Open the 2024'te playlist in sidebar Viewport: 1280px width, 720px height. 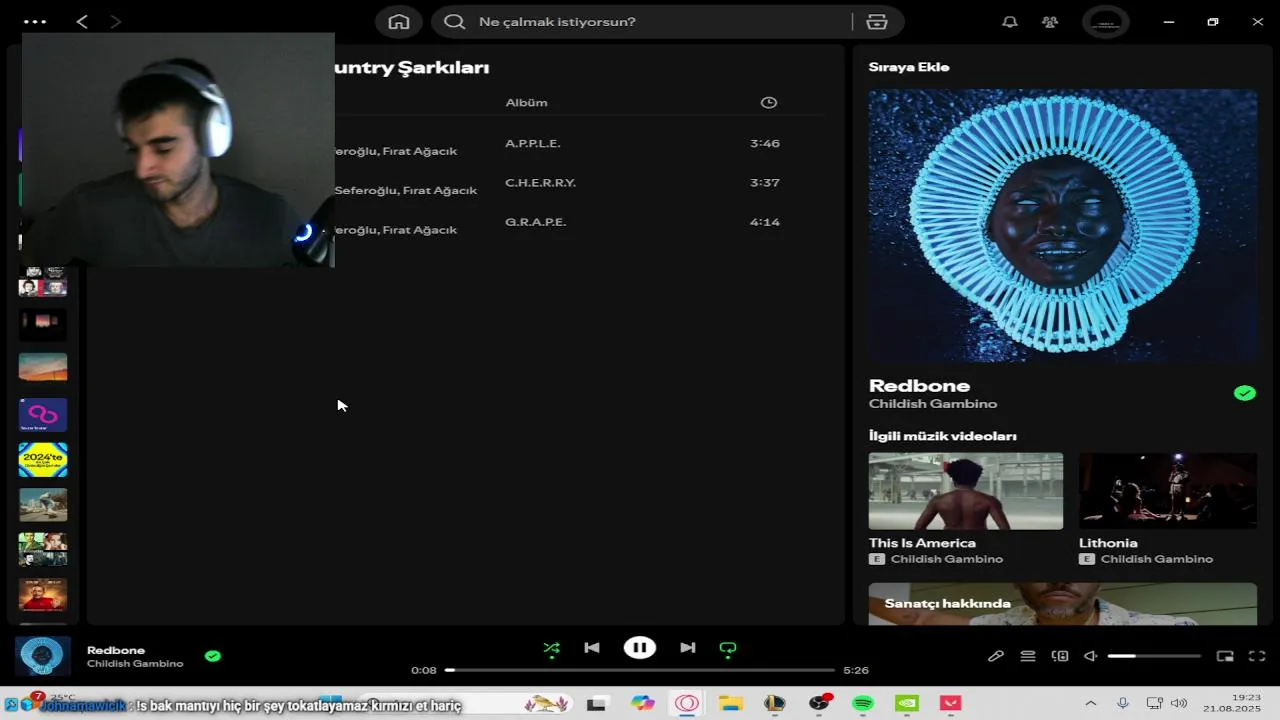pos(43,460)
